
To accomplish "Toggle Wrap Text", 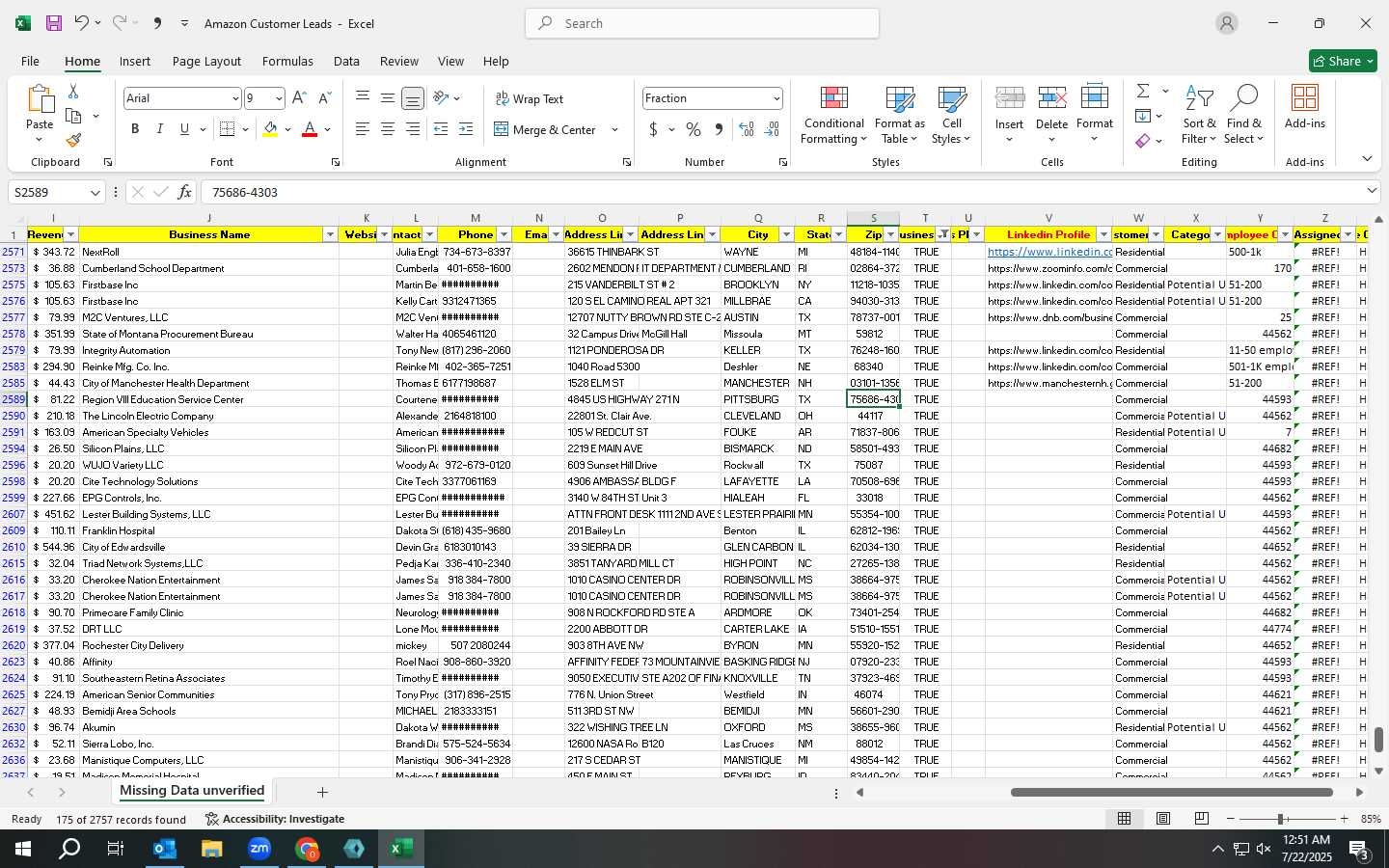I will click(529, 98).
